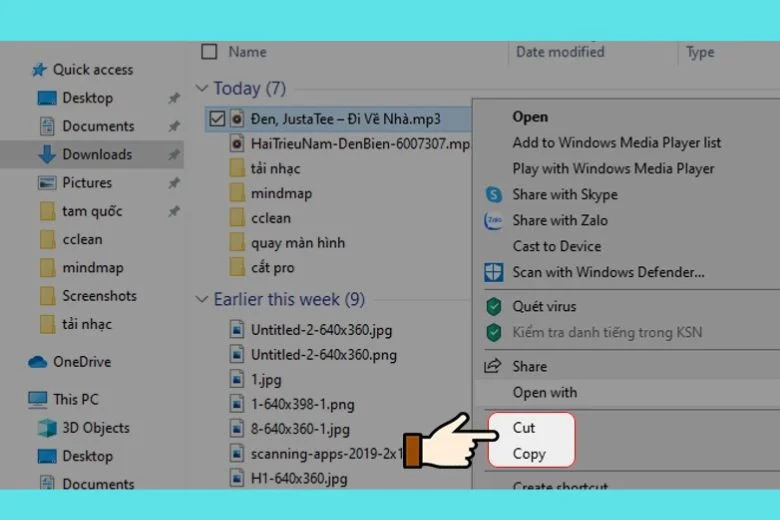Click the Skype icon in context menu
The image size is (780, 520).
point(493,194)
